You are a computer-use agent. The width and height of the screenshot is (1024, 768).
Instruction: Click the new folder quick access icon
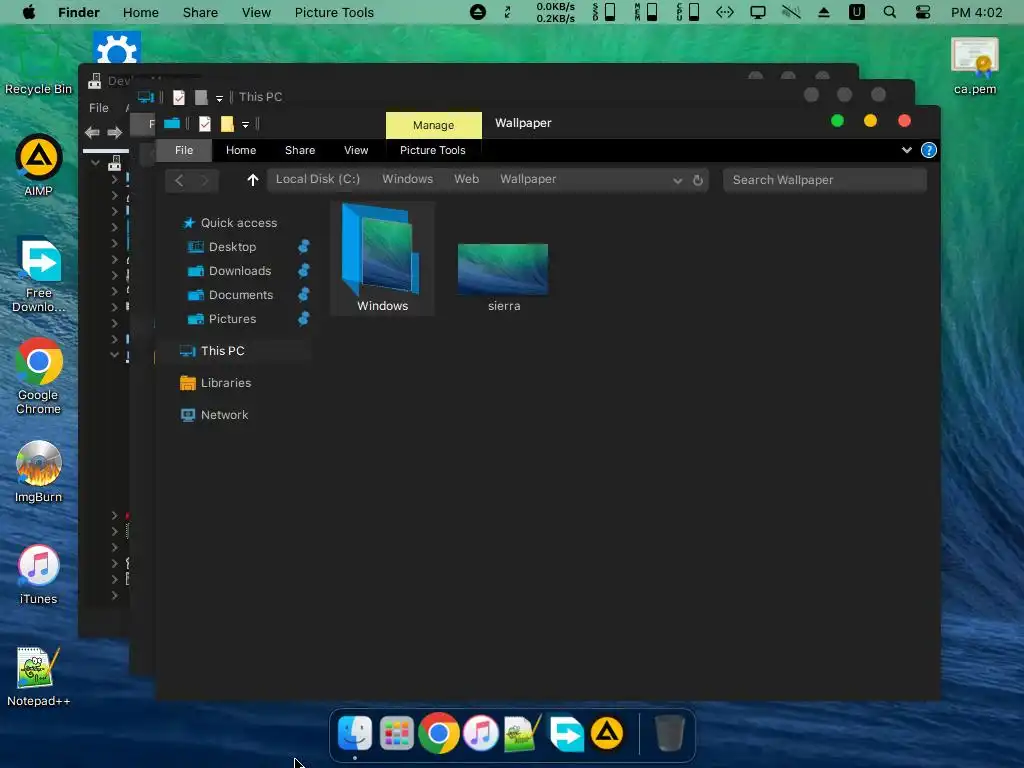(x=227, y=123)
